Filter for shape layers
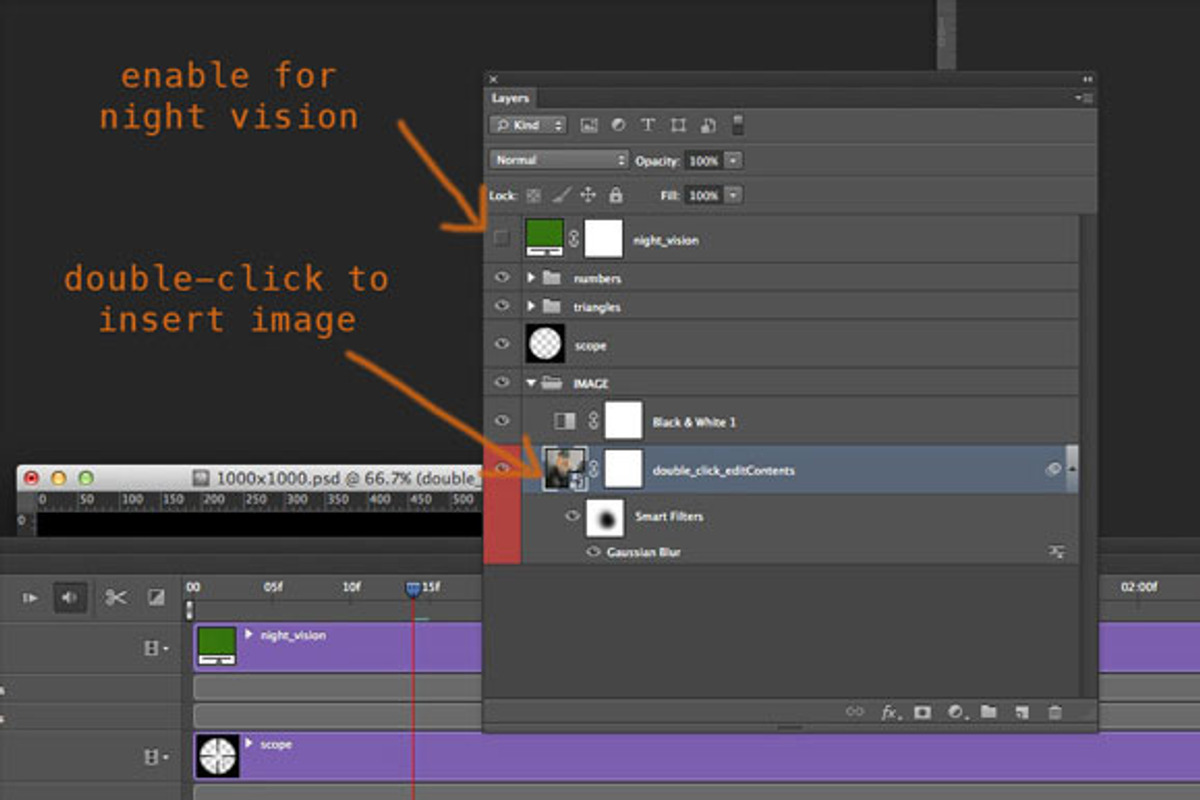 point(677,125)
